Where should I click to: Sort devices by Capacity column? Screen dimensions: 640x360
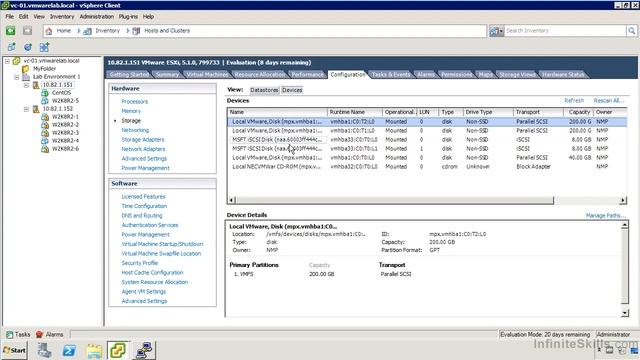(x=578, y=112)
